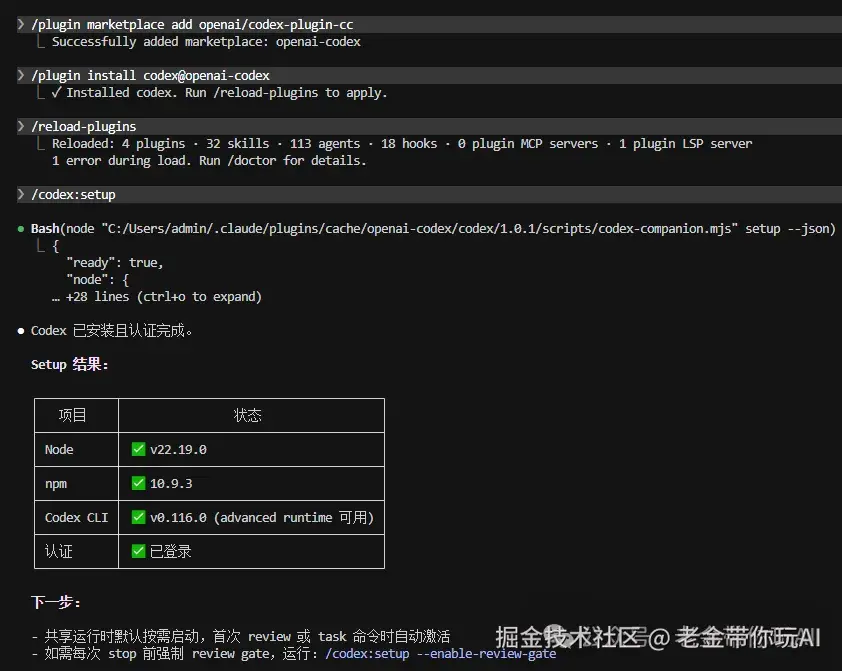842x671 pixels.
Task: Click the '/codex:setup --enable-review-gate' command link
Action: click(440, 654)
